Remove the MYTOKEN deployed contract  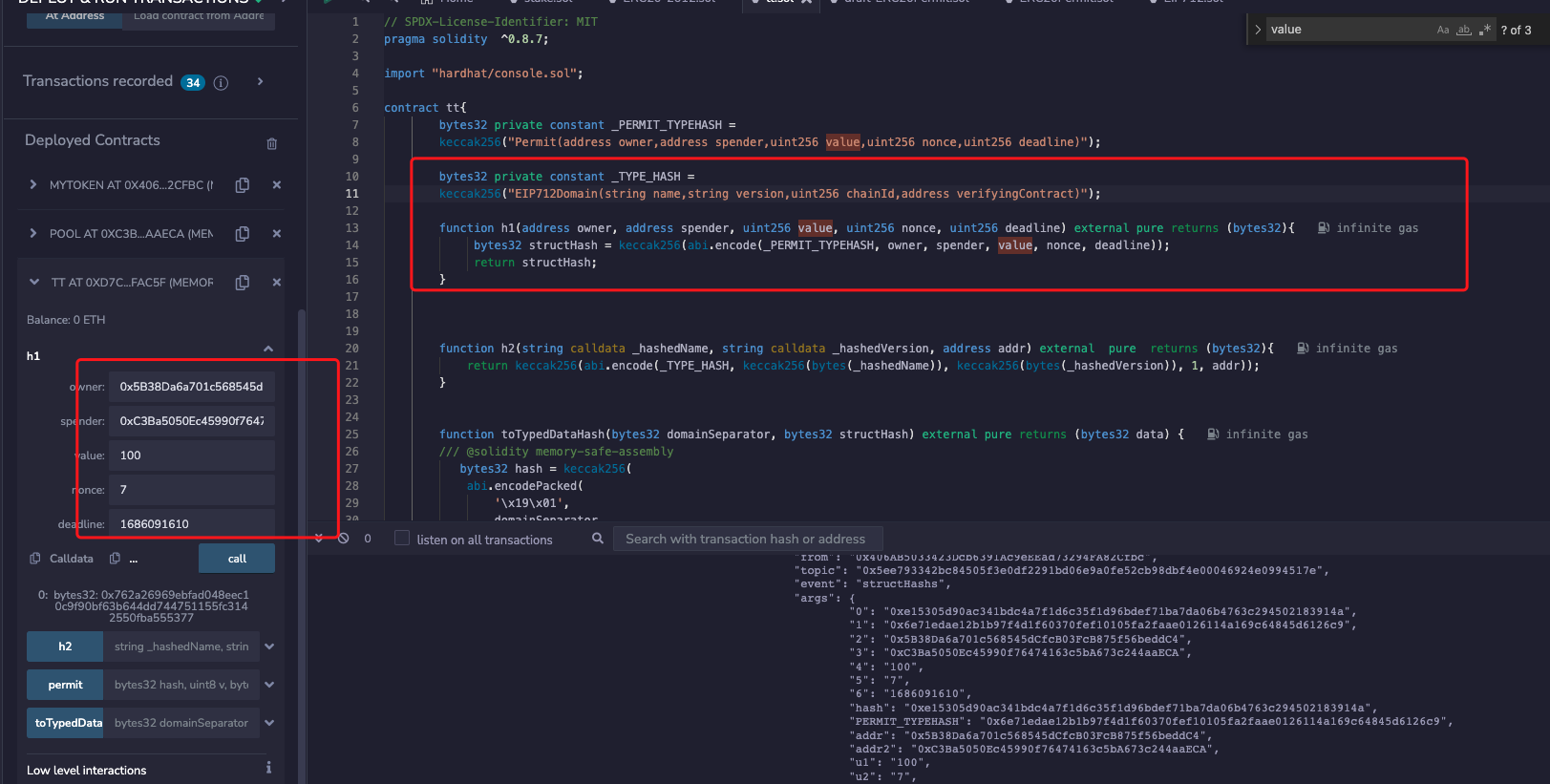point(277,185)
